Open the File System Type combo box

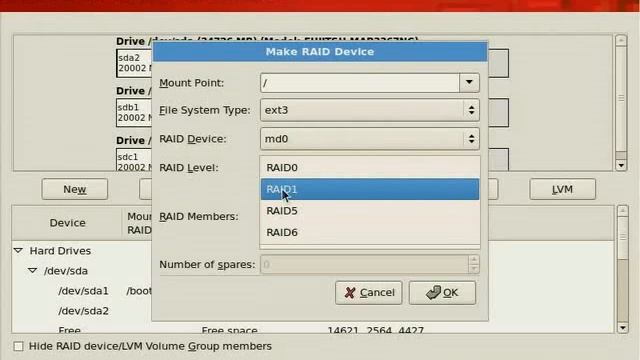[x=369, y=110]
